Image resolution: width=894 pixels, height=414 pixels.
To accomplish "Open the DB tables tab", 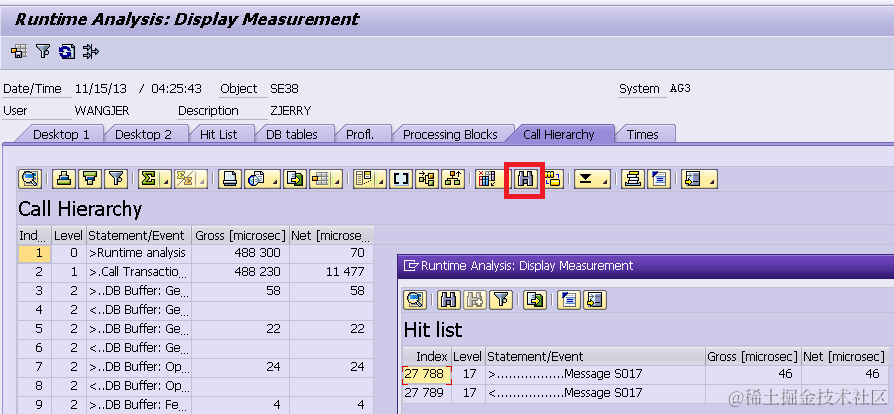I will click(292, 135).
